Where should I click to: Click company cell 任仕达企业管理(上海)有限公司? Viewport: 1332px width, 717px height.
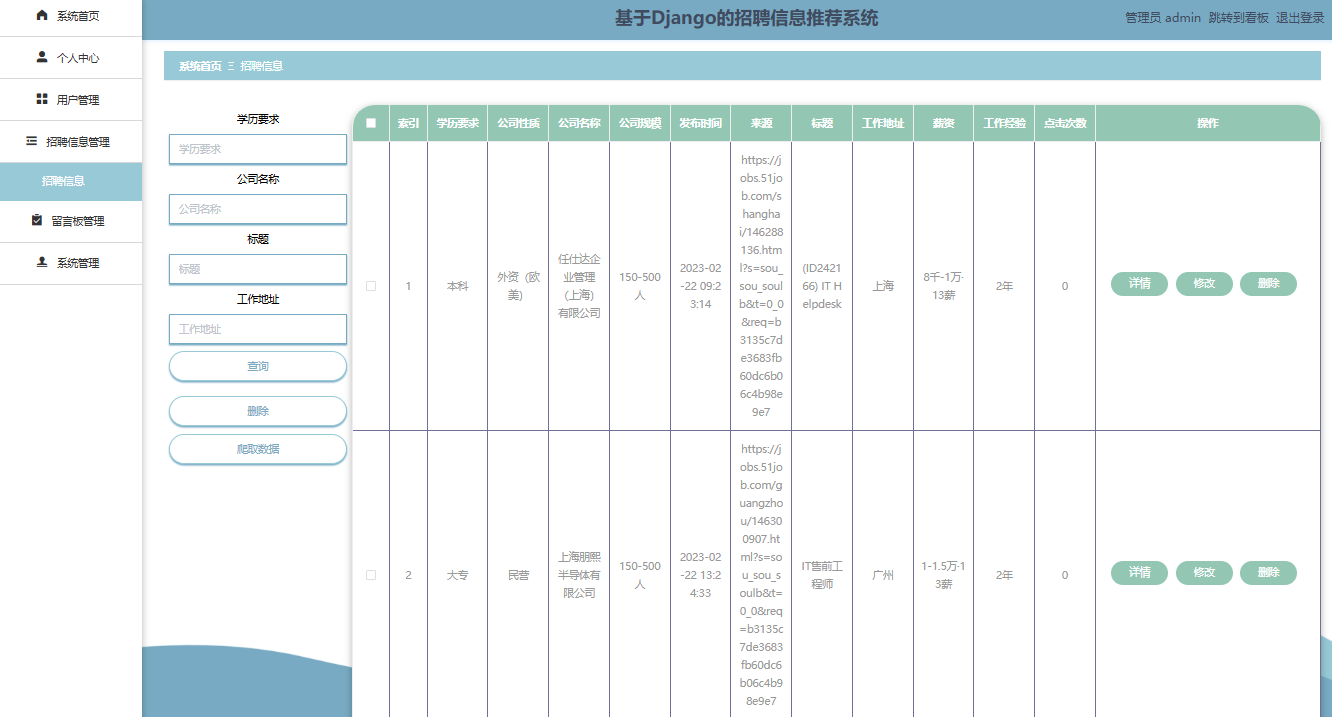pyautogui.click(x=579, y=286)
